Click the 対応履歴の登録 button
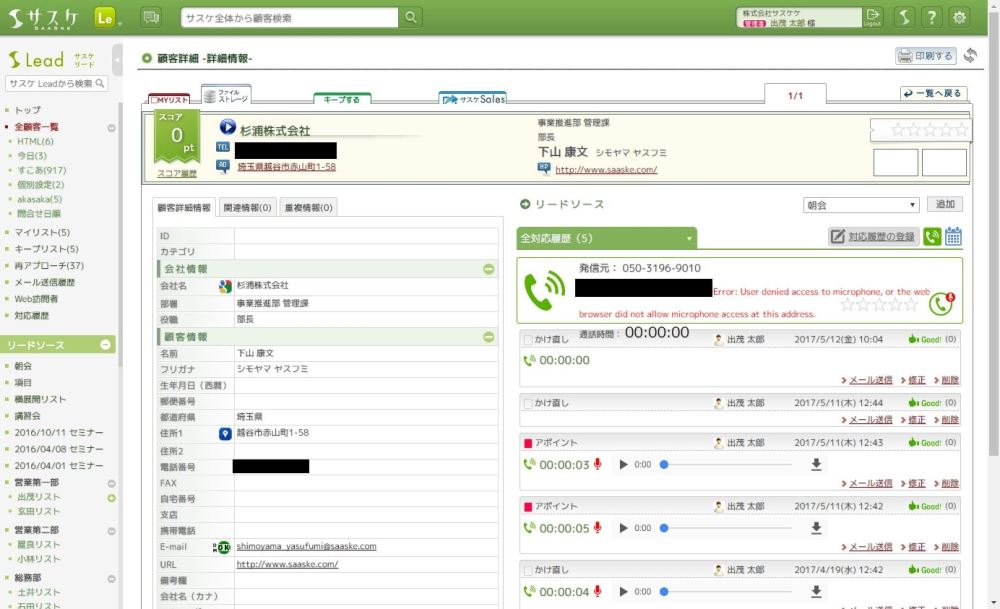This screenshot has width=1000, height=609. [873, 237]
